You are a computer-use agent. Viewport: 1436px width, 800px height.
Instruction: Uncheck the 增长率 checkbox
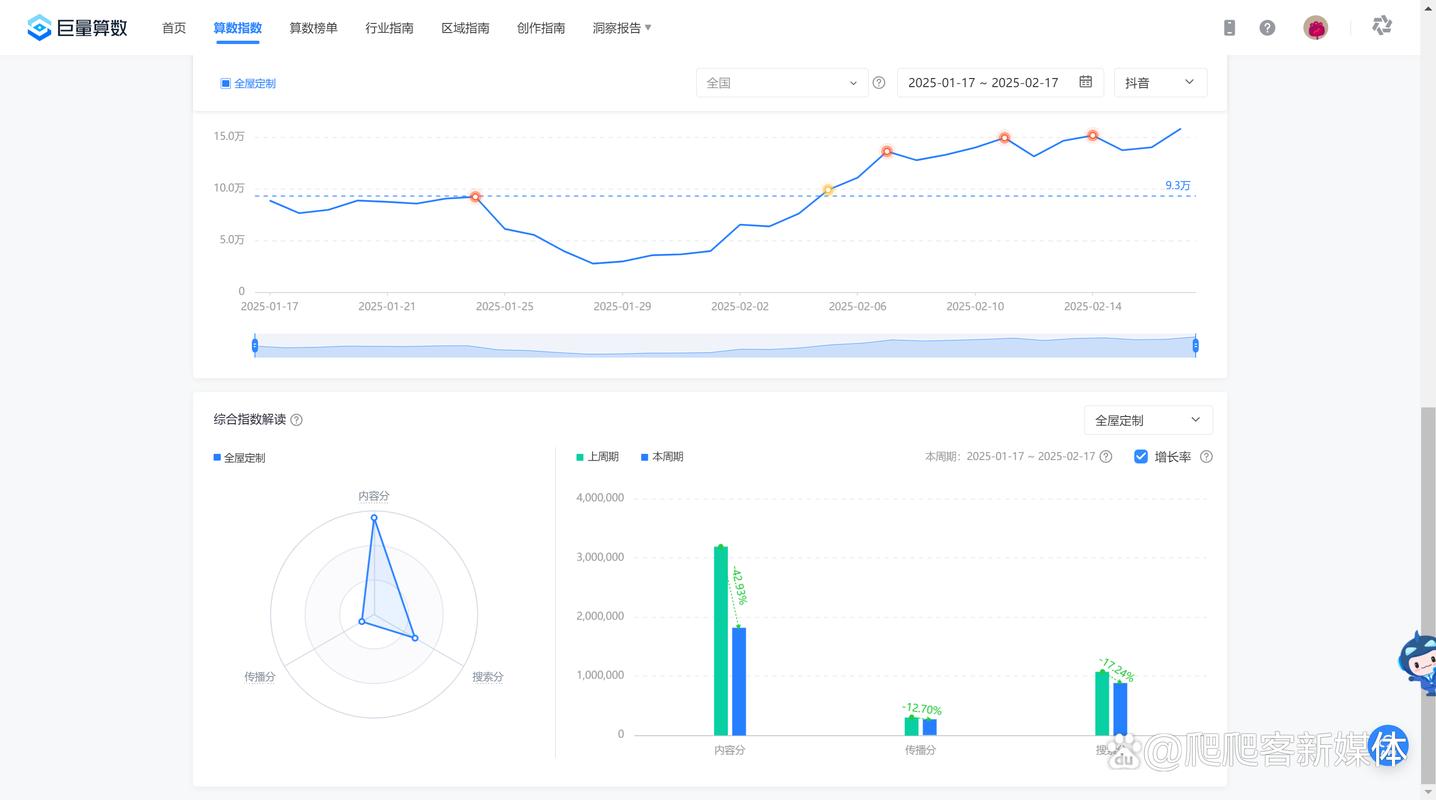coord(1141,457)
